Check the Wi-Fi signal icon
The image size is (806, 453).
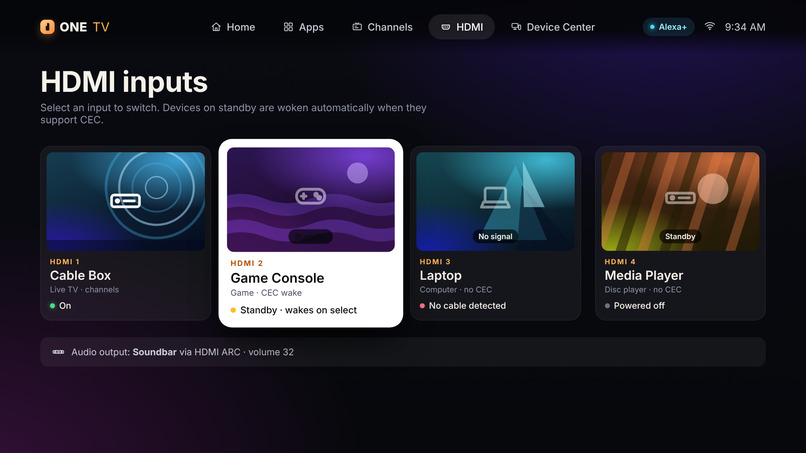point(709,26)
